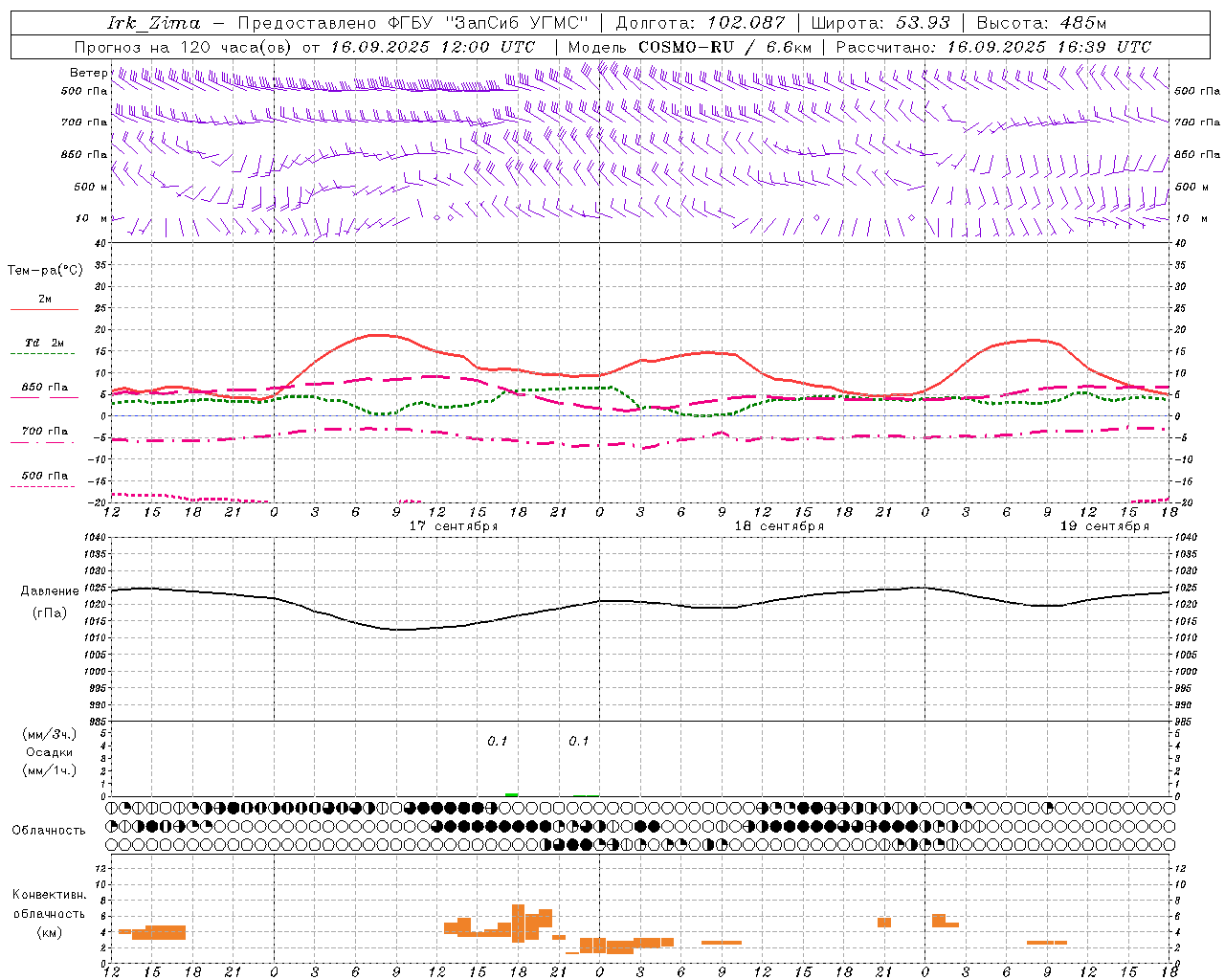Click the date label 17 сентября
The width and height of the screenshot is (1225, 980).
click(x=454, y=526)
